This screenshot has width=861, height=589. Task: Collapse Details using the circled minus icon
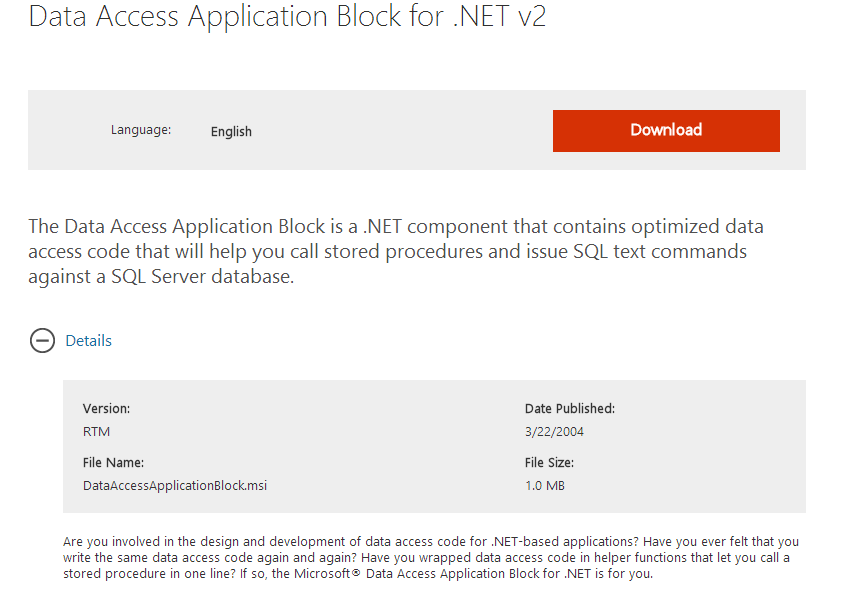(42, 341)
